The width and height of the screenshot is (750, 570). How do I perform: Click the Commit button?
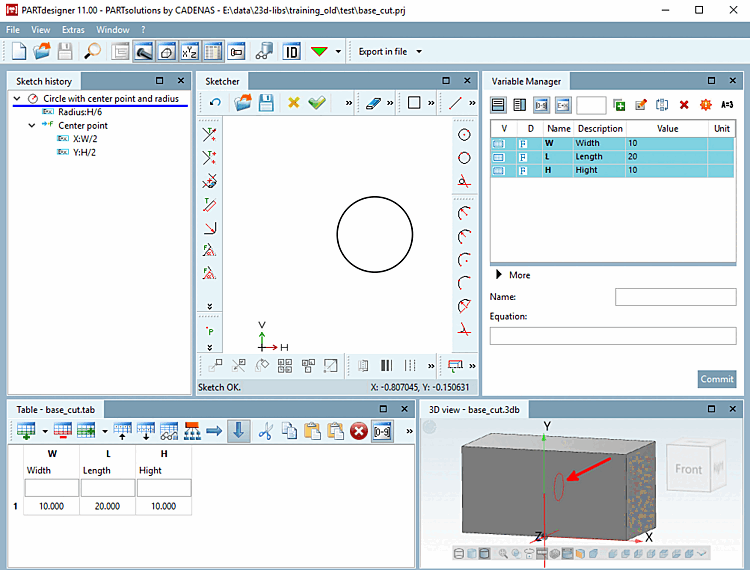click(716, 379)
